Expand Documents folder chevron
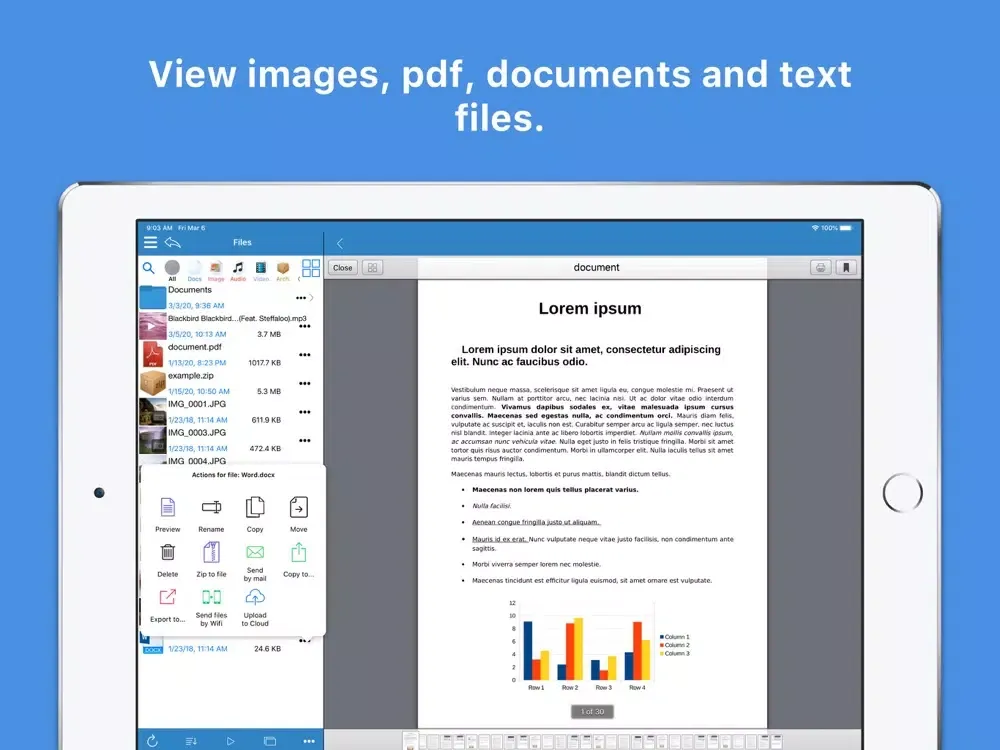 click(x=312, y=298)
